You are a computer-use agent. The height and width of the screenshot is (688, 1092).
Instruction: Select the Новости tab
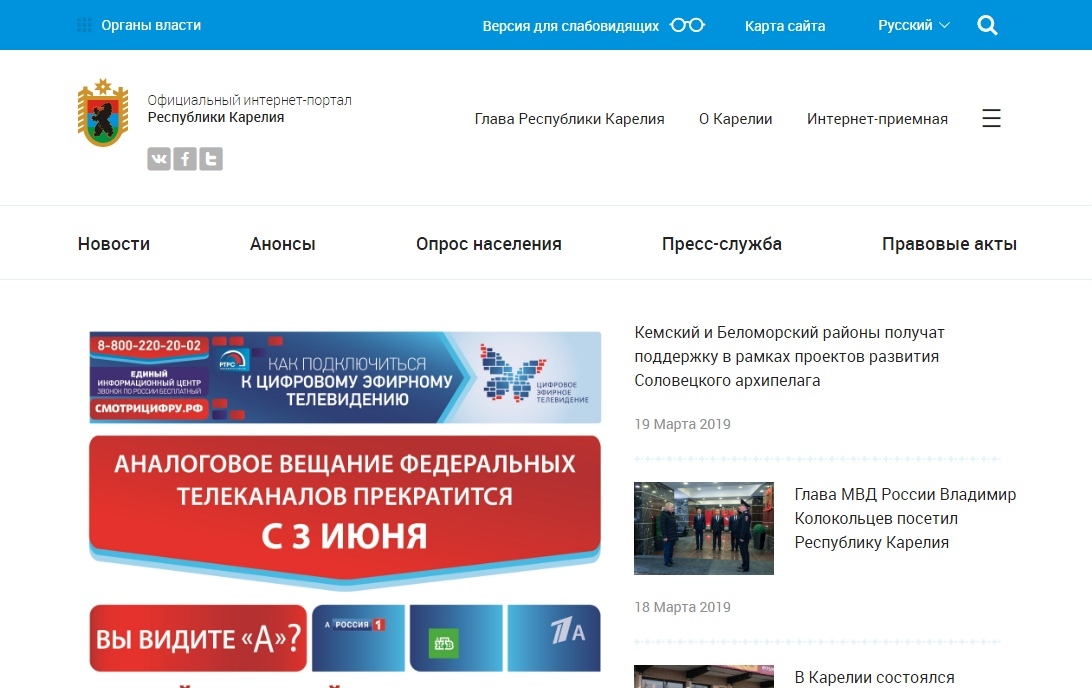tap(114, 244)
